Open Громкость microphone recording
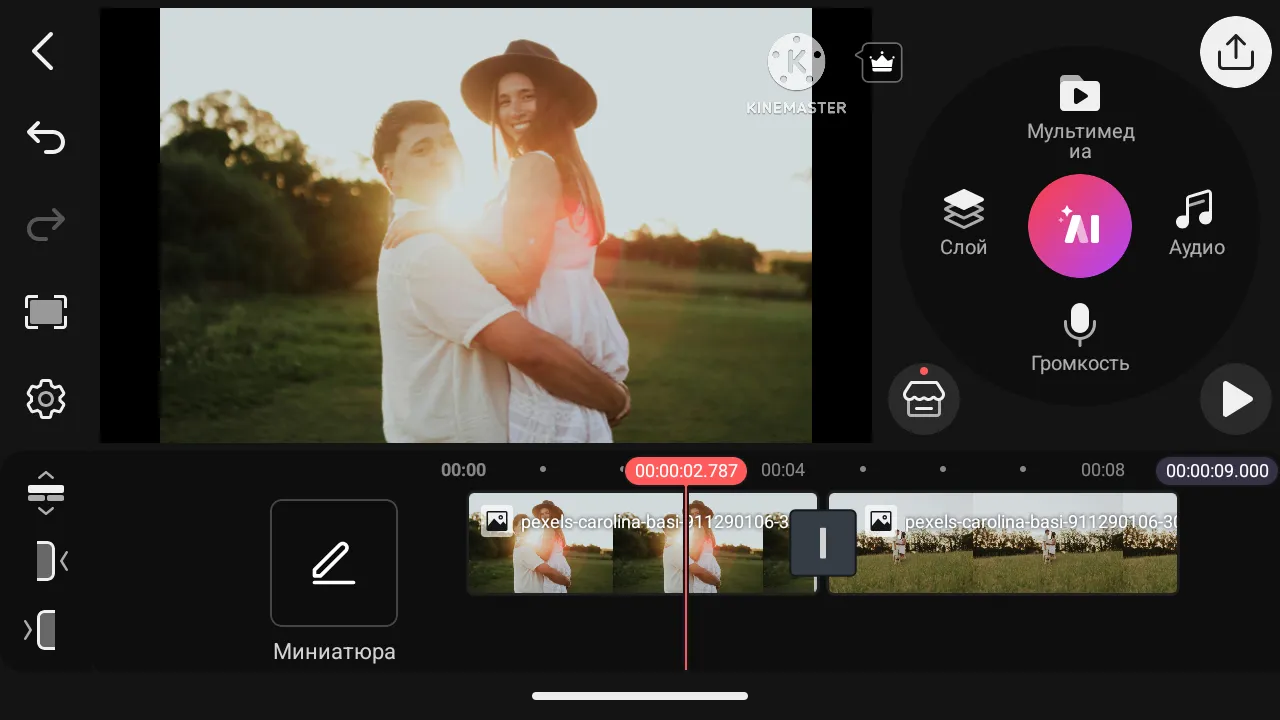 [x=1080, y=335]
